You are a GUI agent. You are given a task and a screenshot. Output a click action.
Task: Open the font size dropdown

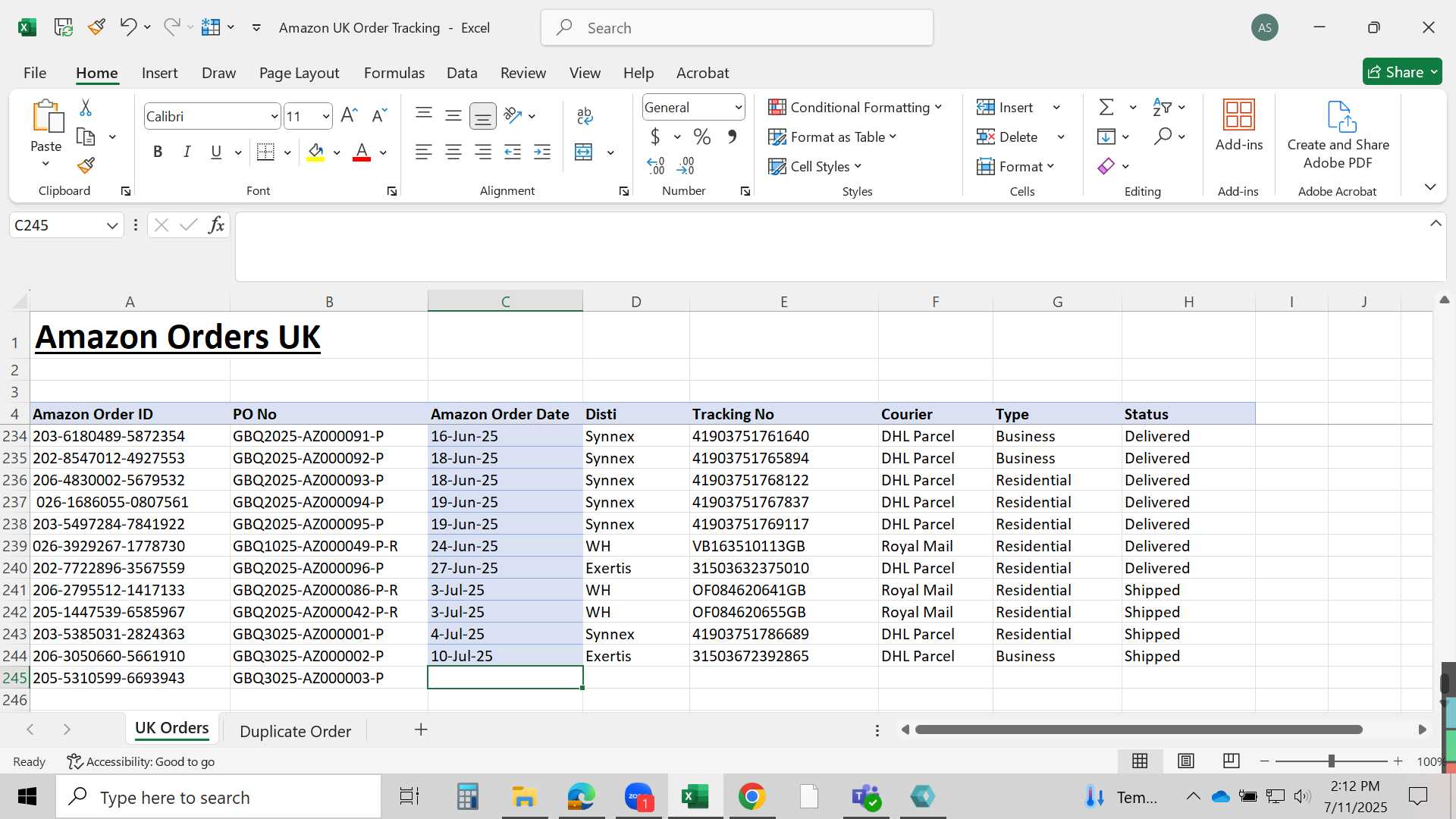click(x=326, y=117)
